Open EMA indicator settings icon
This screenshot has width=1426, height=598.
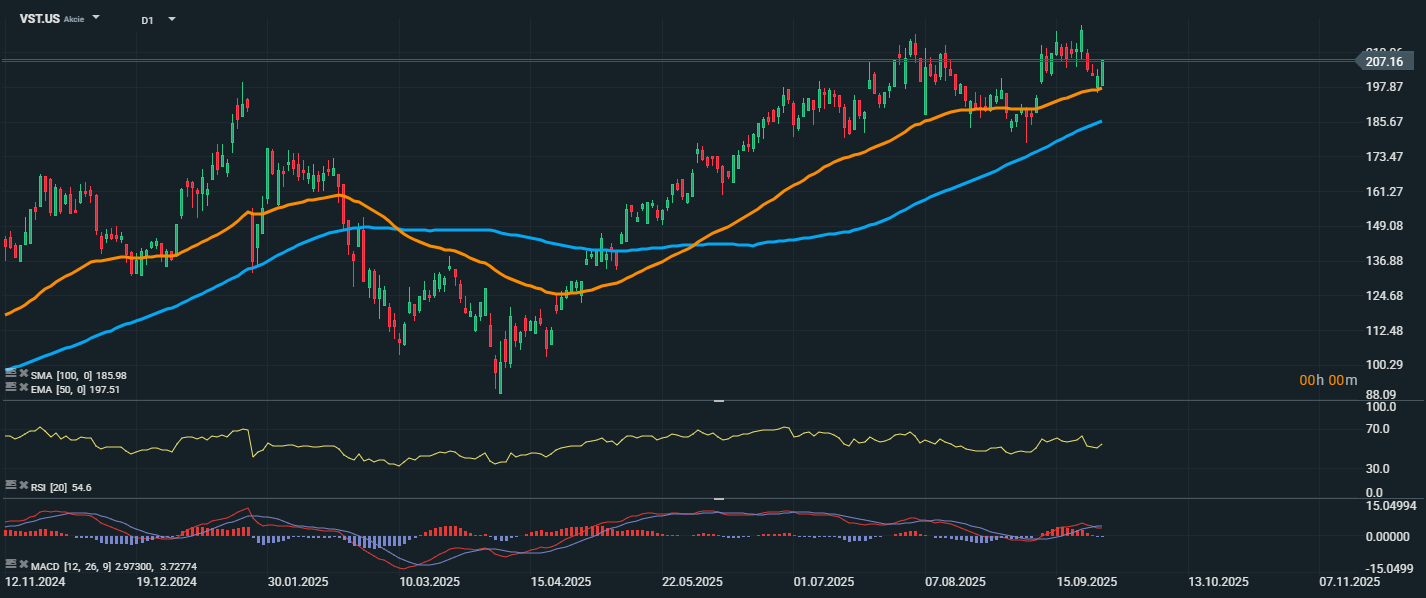pyautogui.click(x=10, y=387)
